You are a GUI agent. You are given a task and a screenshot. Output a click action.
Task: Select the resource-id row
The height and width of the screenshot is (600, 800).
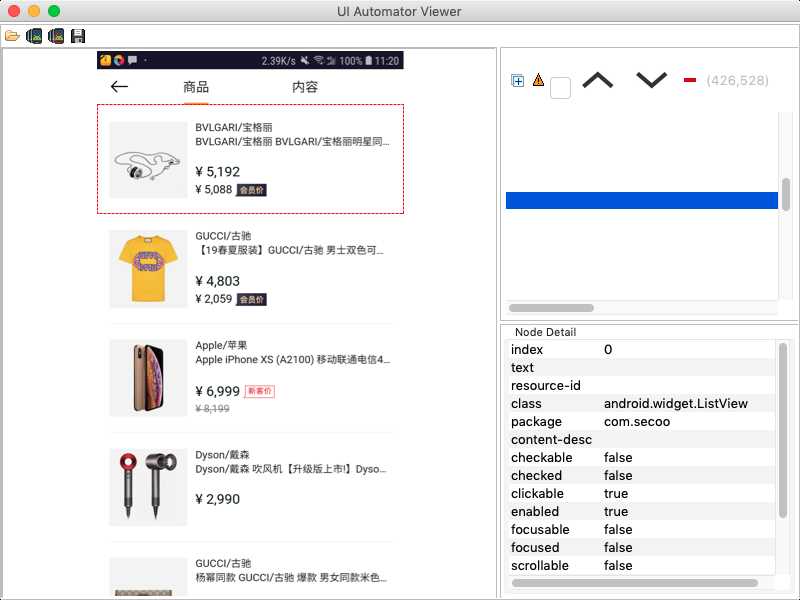[x=641, y=386]
